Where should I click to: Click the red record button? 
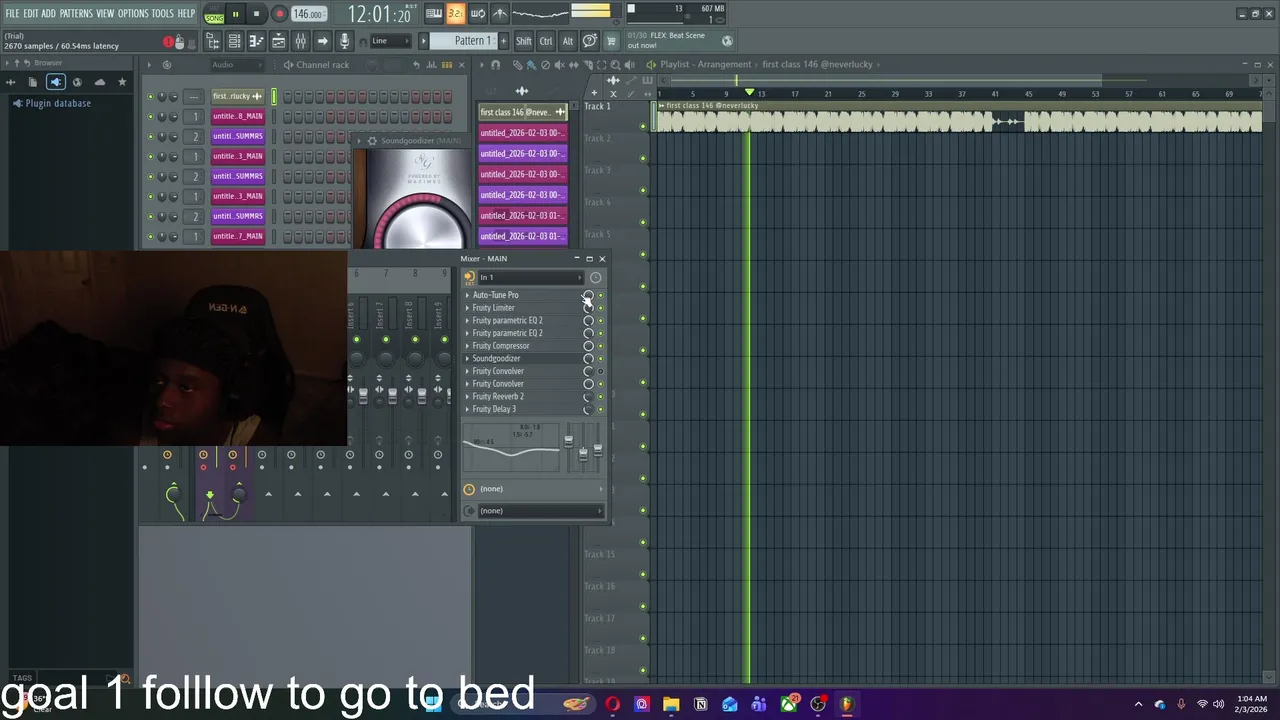(279, 14)
